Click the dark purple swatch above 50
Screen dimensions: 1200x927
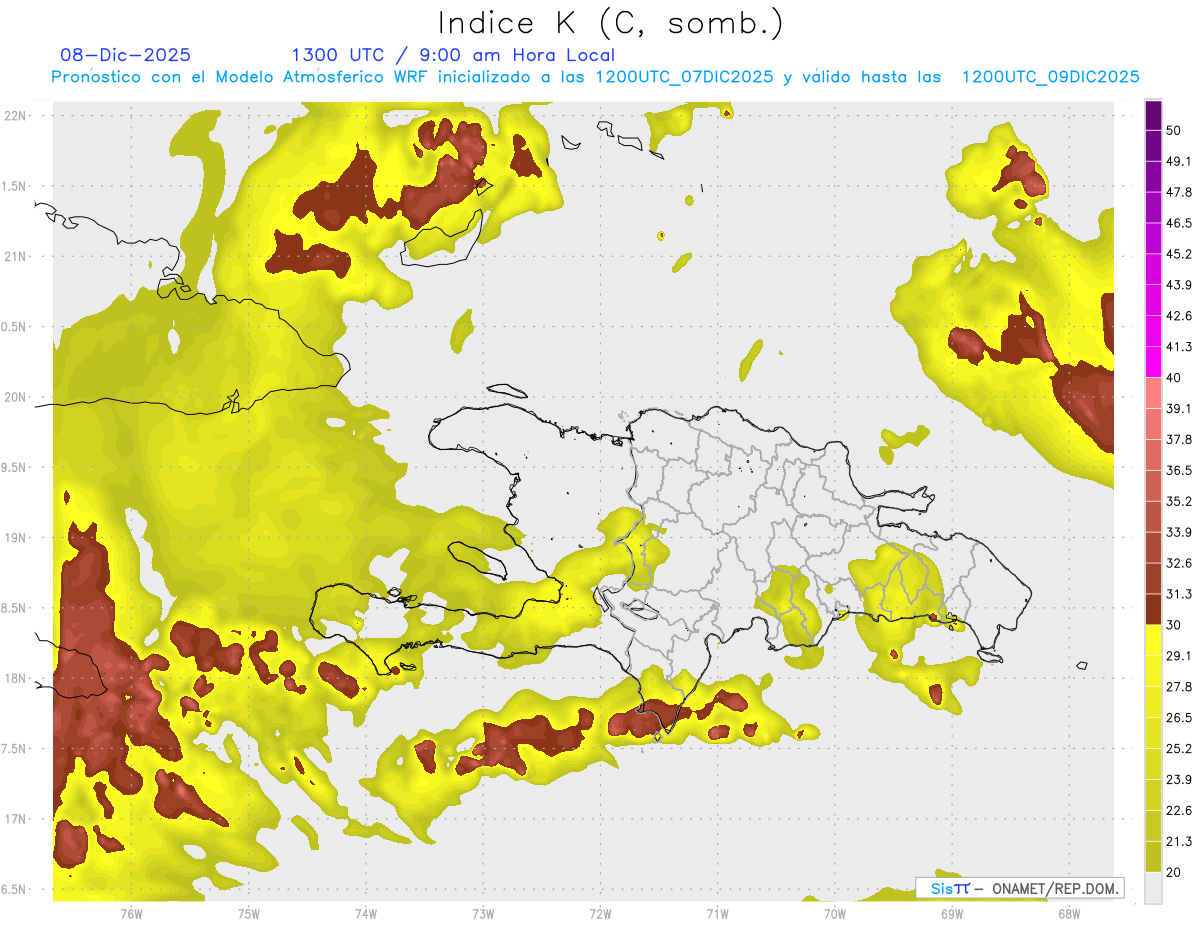click(x=1153, y=116)
